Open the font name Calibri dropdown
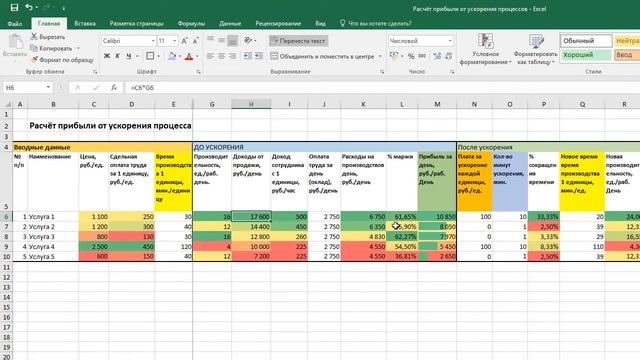 click(x=153, y=41)
